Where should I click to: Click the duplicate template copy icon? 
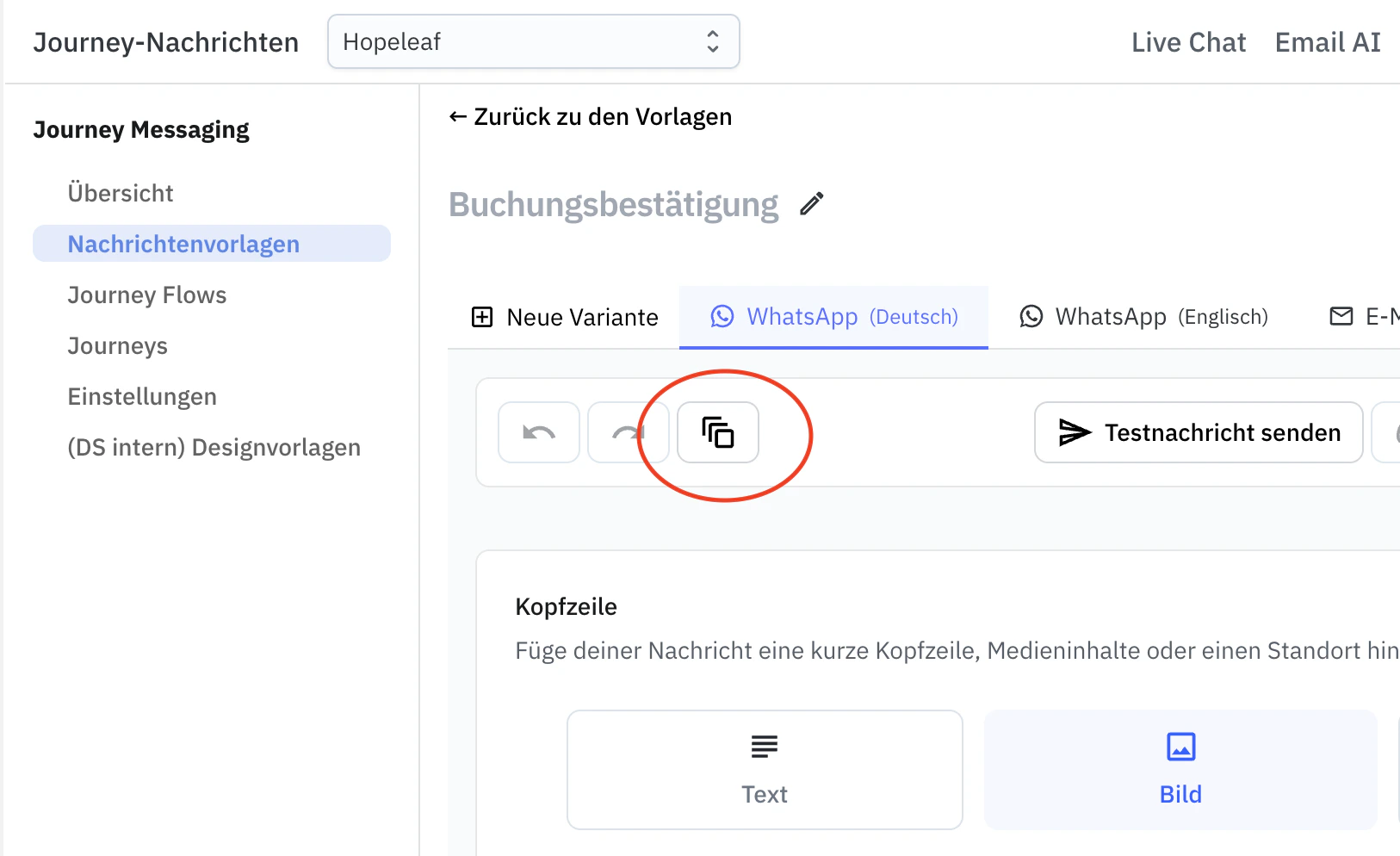[x=718, y=432]
